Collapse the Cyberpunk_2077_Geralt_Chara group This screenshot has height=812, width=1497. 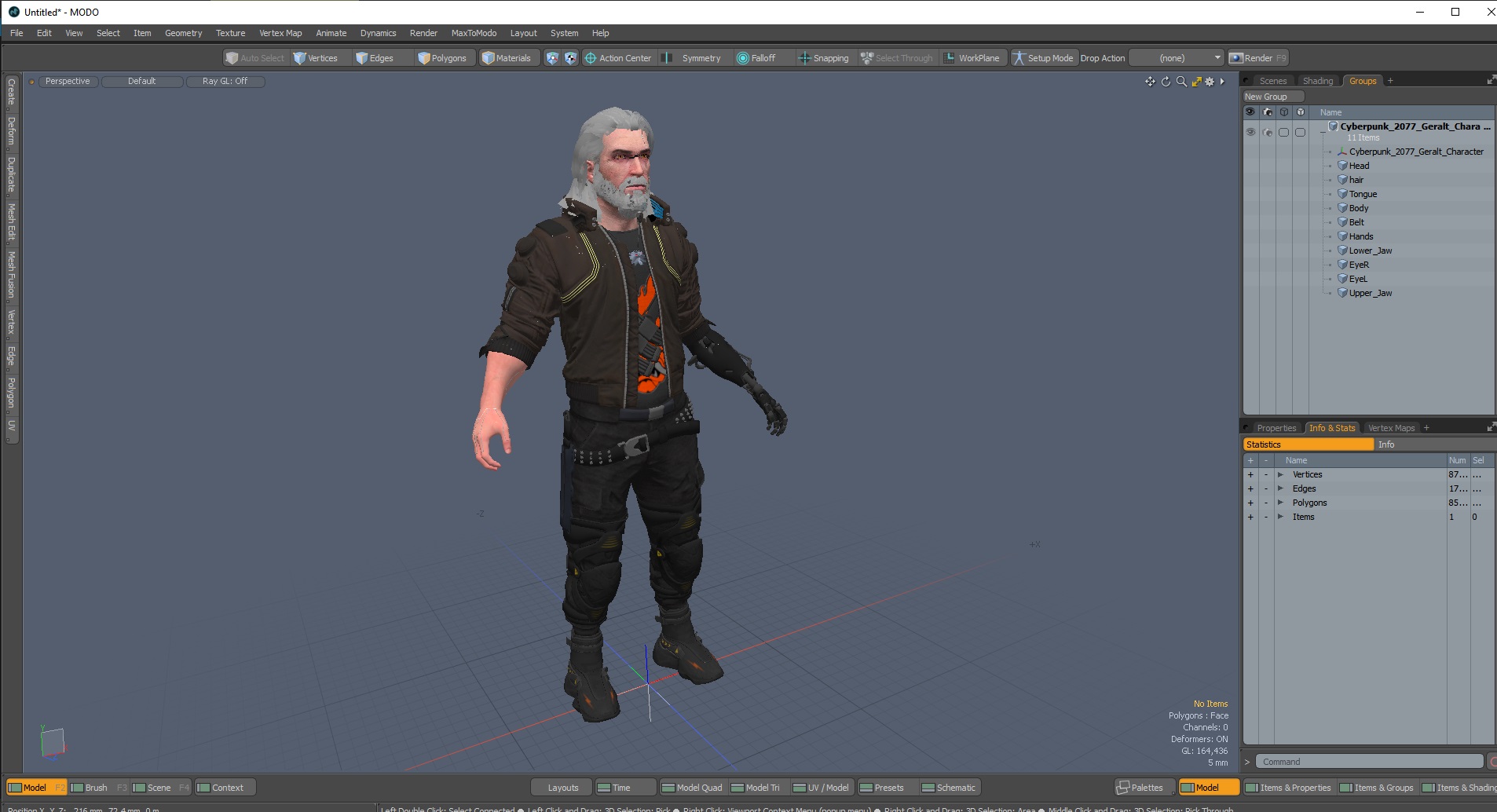coord(1323,133)
